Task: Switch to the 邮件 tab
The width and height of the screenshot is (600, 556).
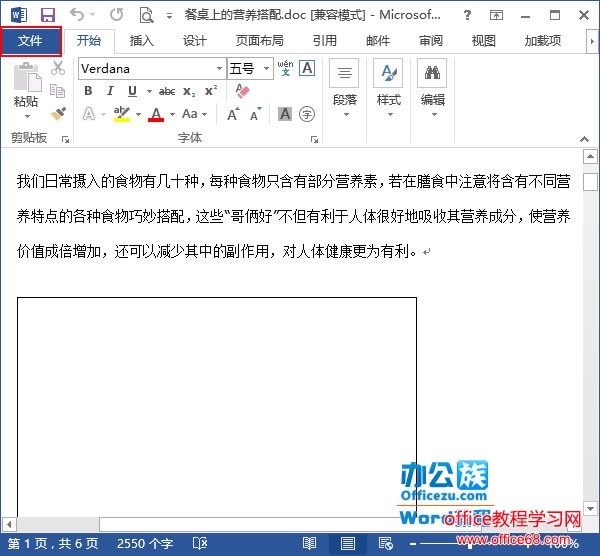Action: click(378, 41)
